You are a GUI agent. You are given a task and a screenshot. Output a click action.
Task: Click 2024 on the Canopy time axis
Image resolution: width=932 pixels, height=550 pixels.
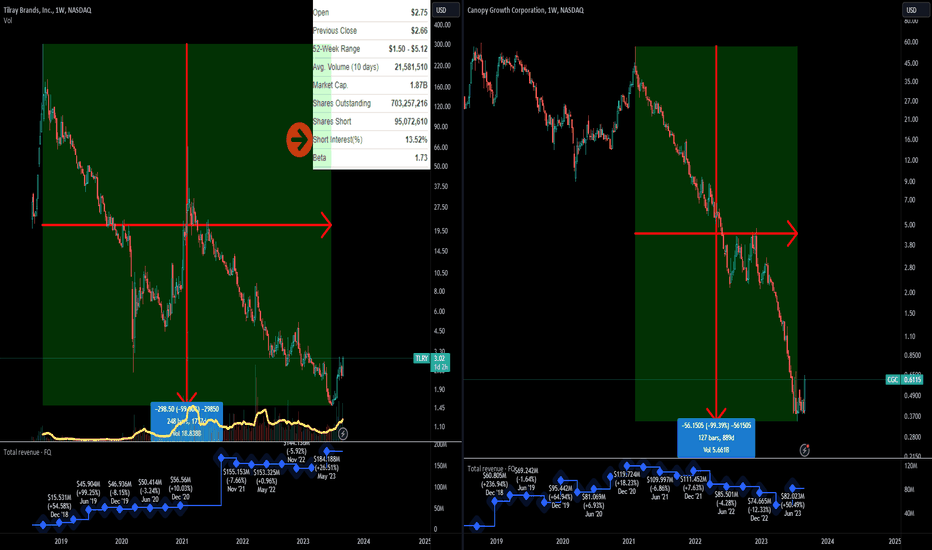[827, 541]
